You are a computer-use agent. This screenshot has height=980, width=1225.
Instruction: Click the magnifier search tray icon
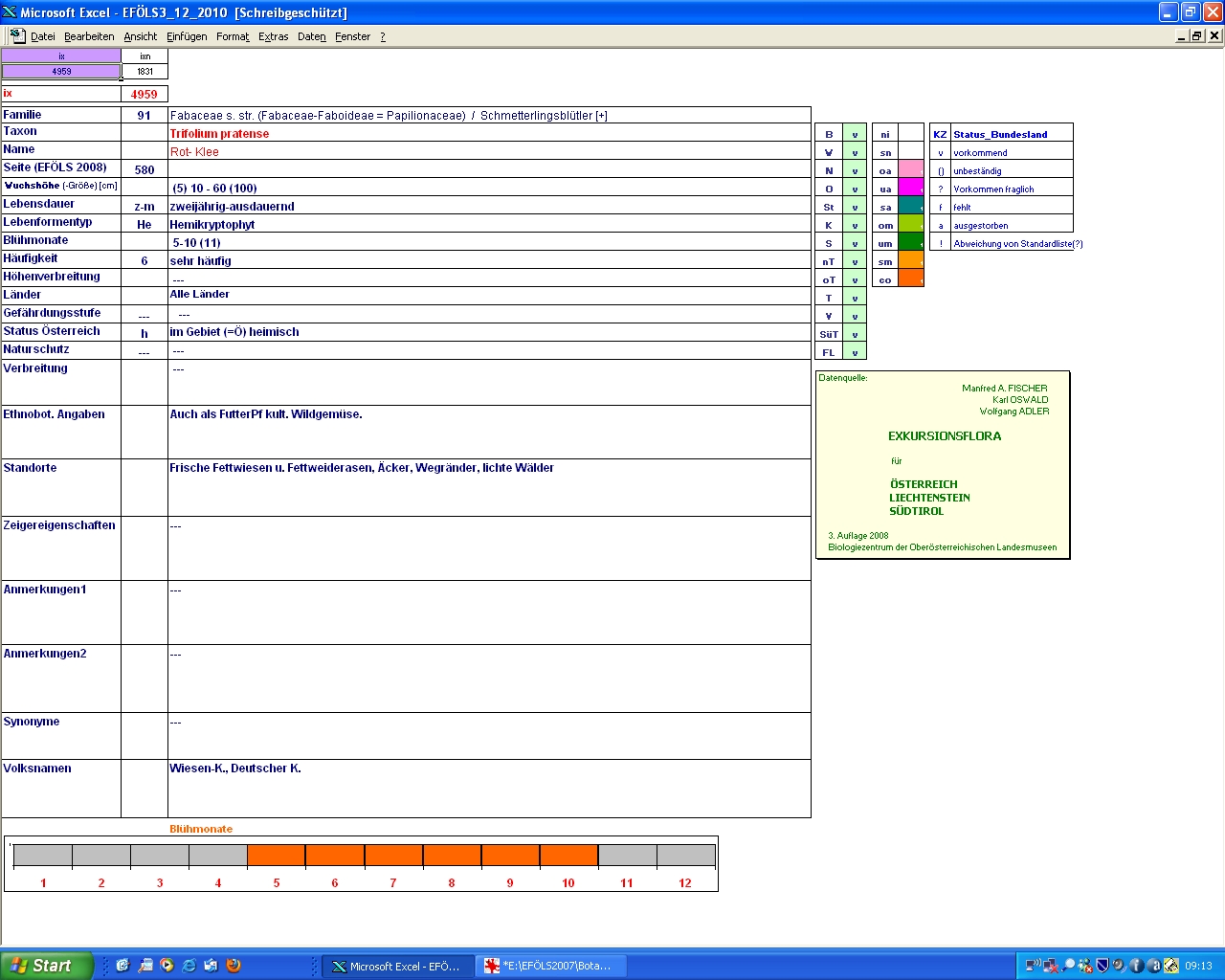(1068, 966)
